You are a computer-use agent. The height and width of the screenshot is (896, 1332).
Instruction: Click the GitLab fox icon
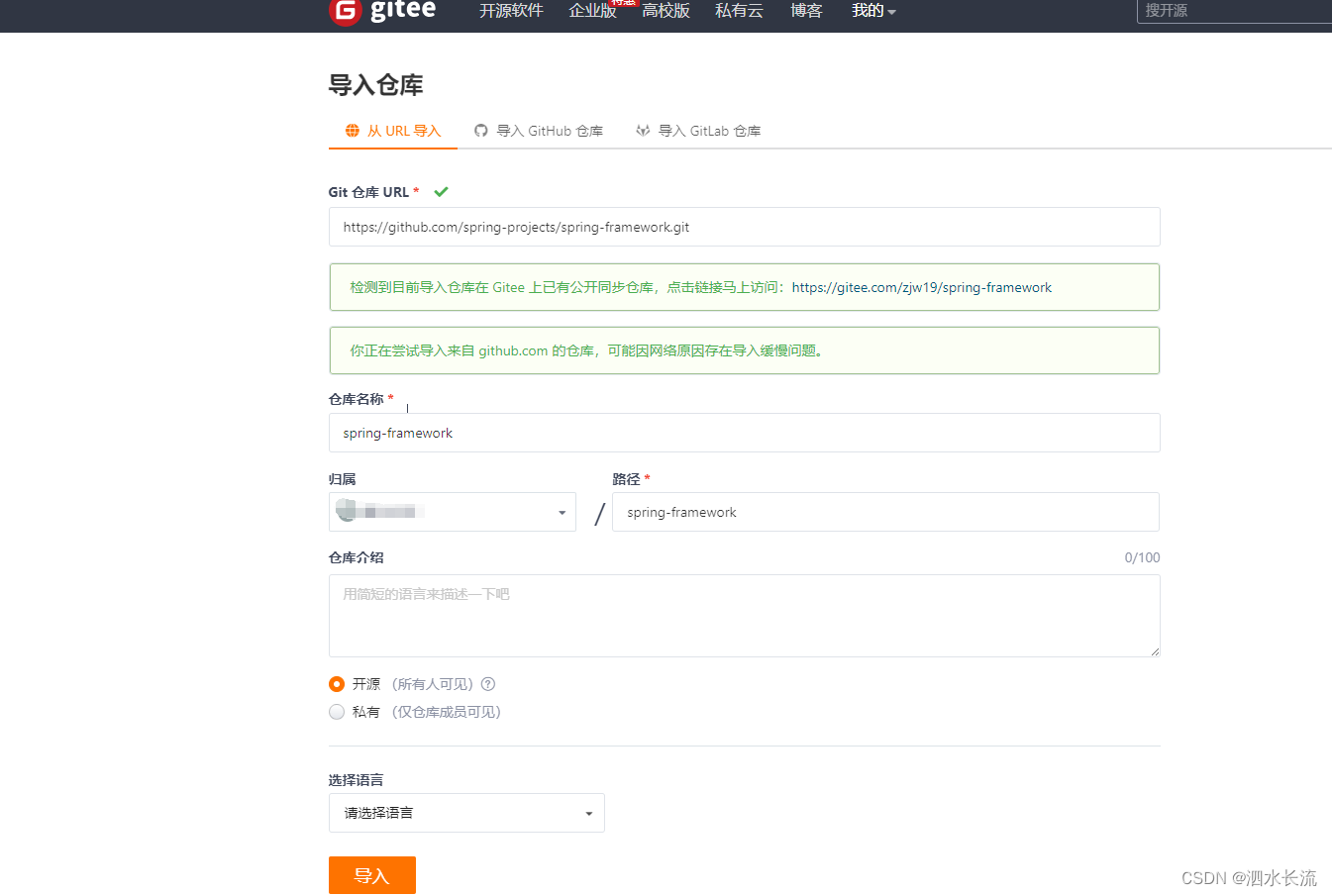[643, 131]
